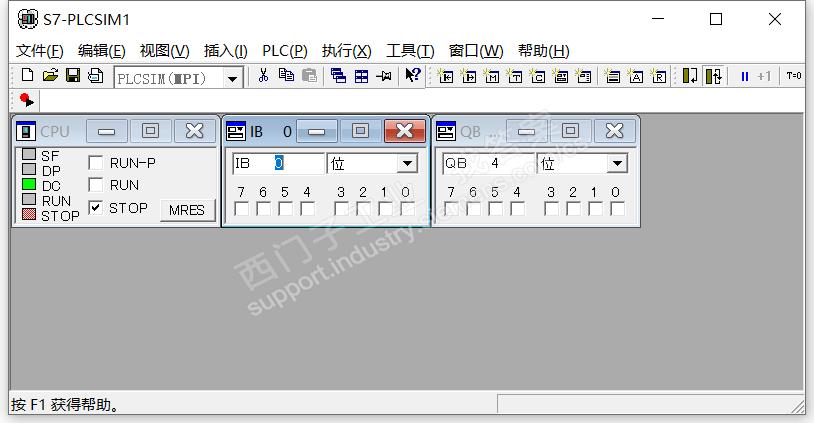
Task: Click the record/playback red dot icon
Action: point(26,100)
